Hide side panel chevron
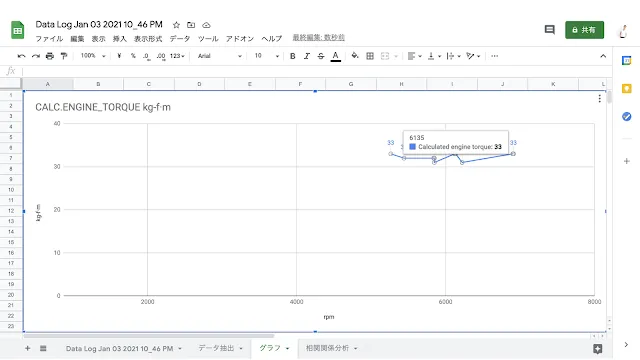Image resolution: width=640 pixels, height=360 pixels. coord(626,345)
